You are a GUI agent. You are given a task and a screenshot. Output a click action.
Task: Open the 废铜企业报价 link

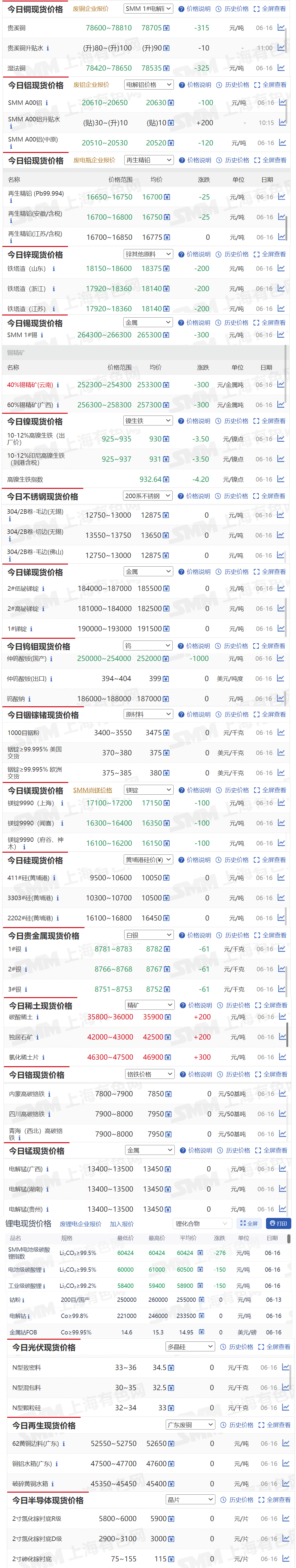(x=91, y=9)
